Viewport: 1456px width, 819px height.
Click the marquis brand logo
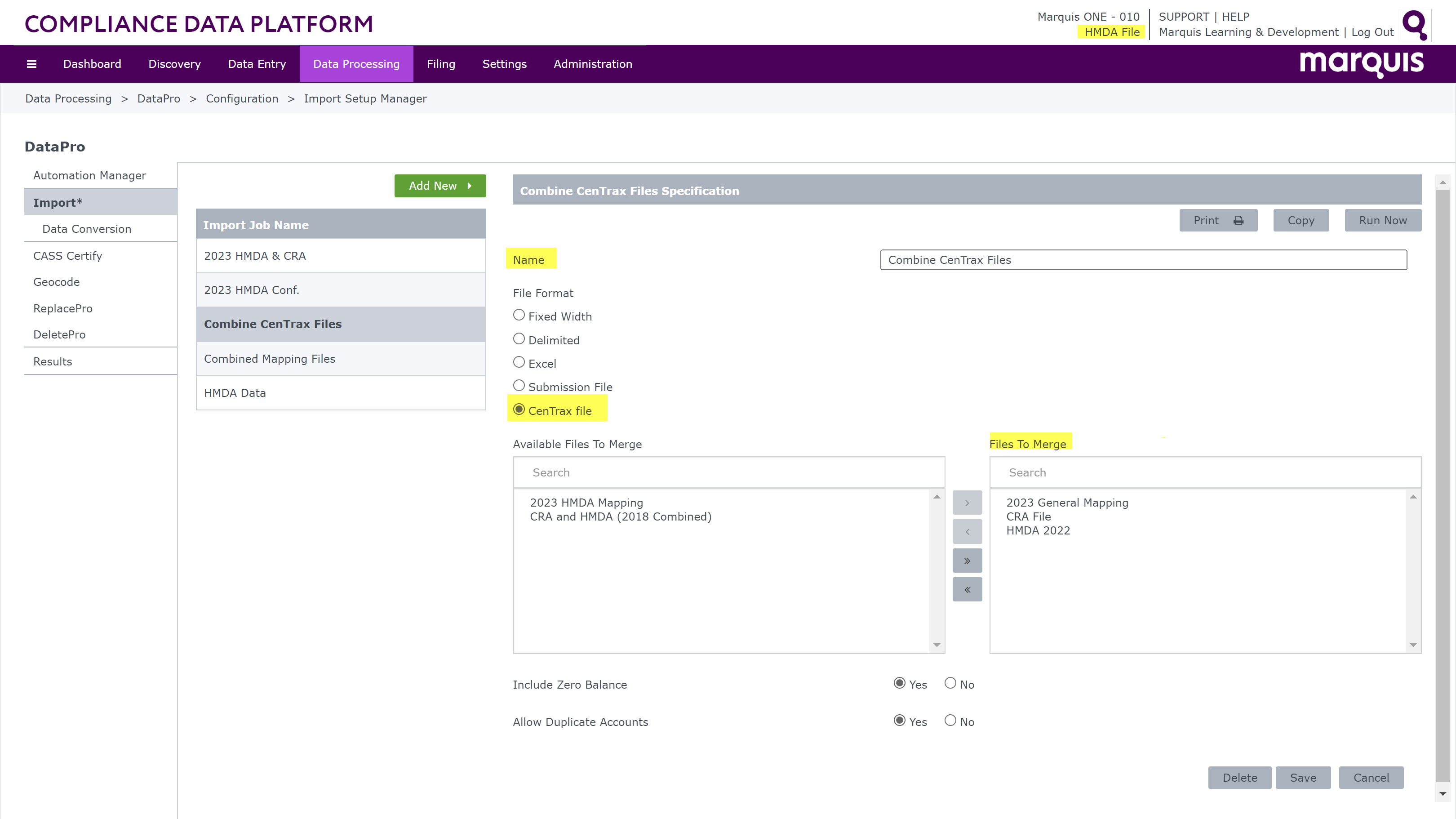tap(1361, 64)
